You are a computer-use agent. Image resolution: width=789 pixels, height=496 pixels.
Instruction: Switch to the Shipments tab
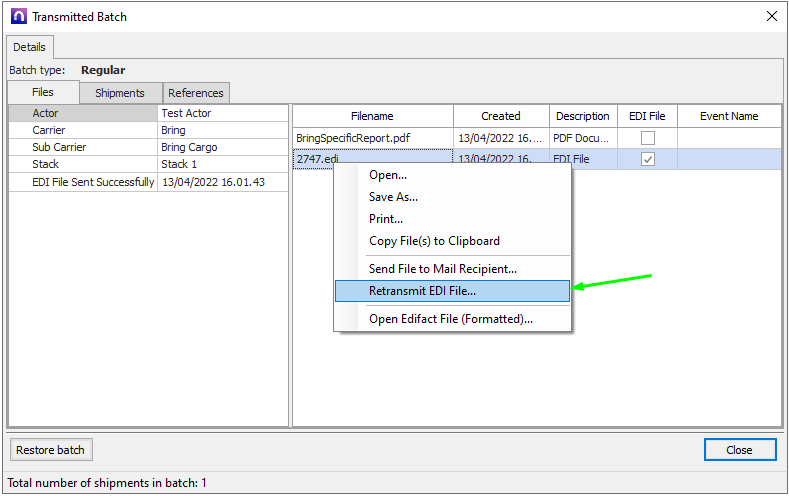(x=120, y=93)
